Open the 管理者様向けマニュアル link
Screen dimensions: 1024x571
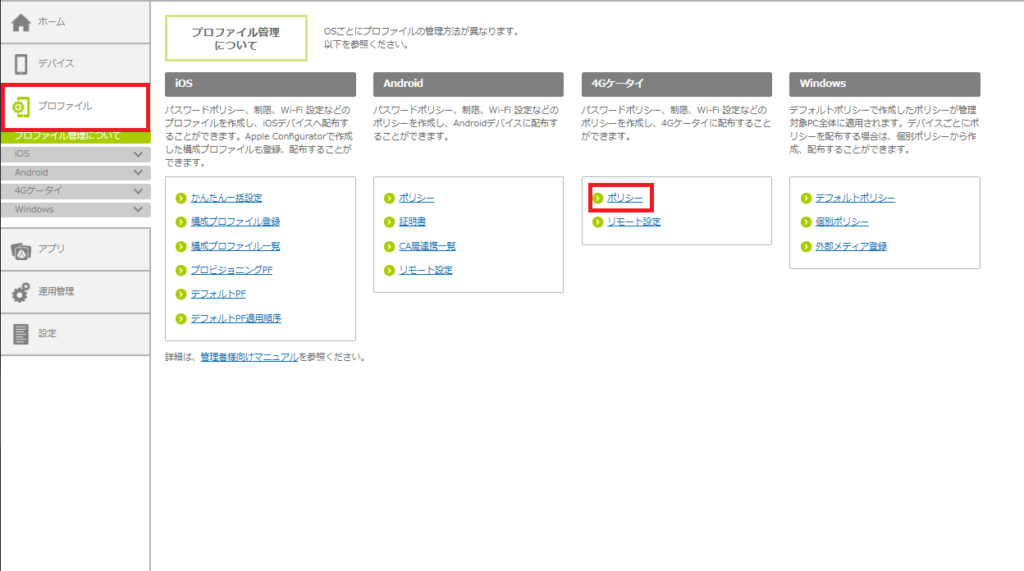coord(249,357)
